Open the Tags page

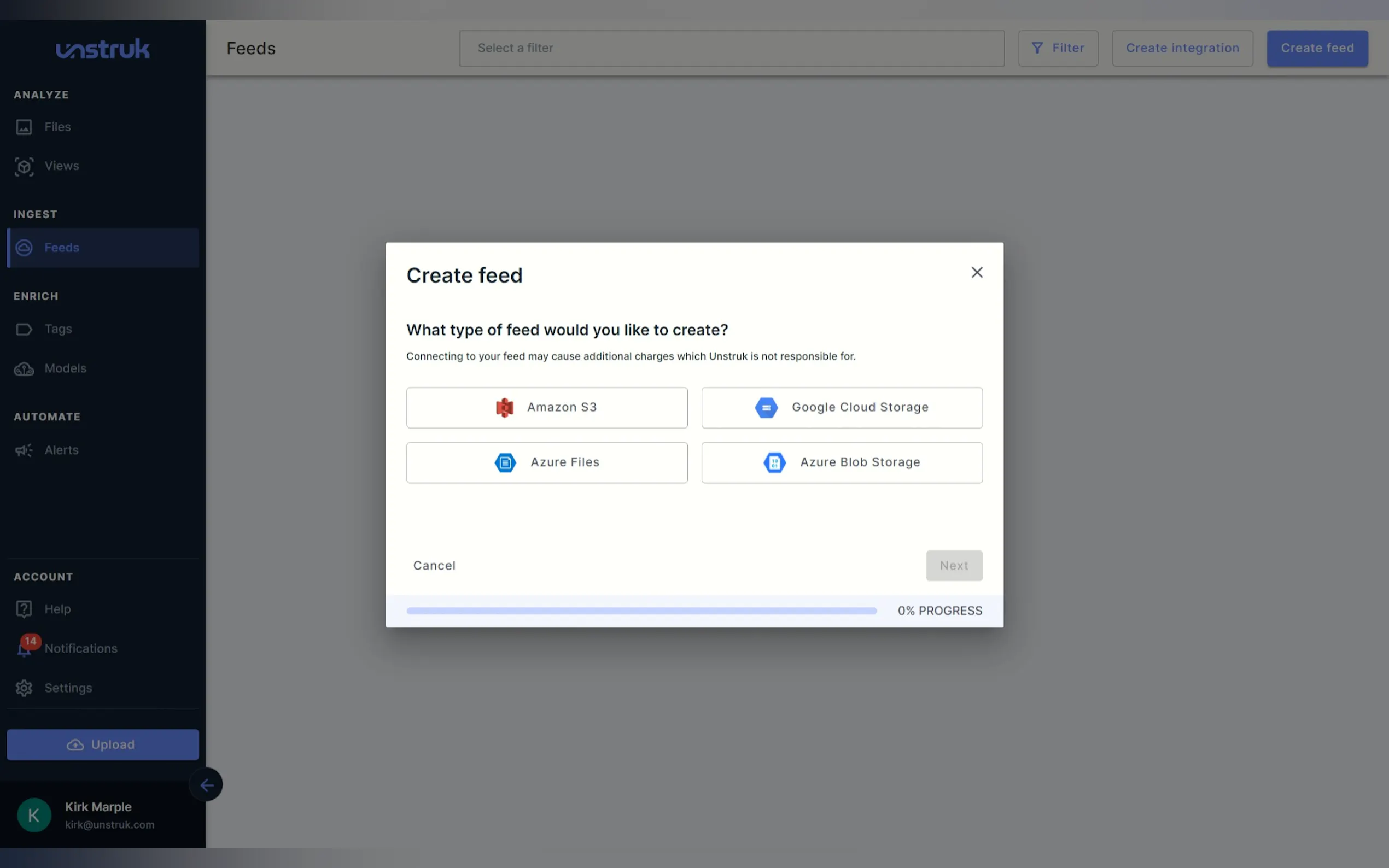pos(57,329)
